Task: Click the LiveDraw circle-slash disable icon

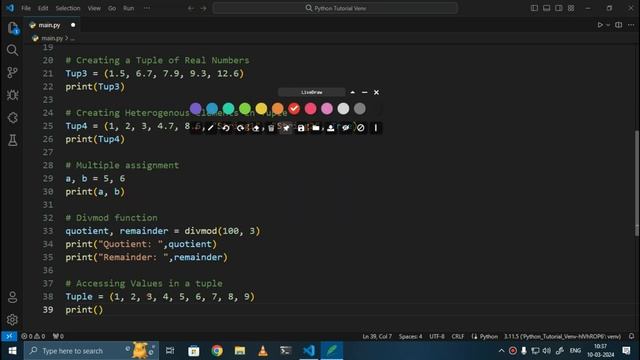Action: point(360,128)
